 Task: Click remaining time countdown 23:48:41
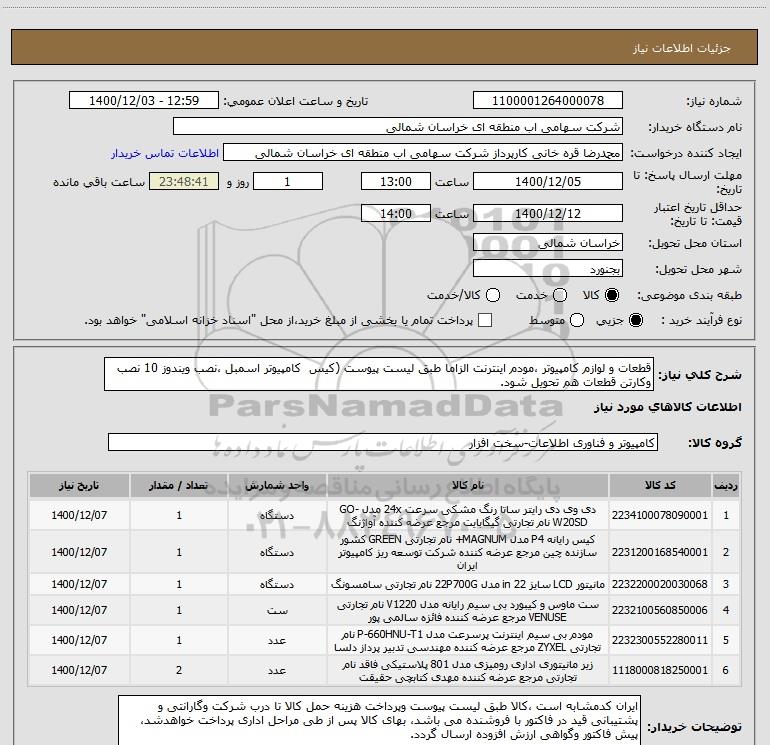coord(184,181)
